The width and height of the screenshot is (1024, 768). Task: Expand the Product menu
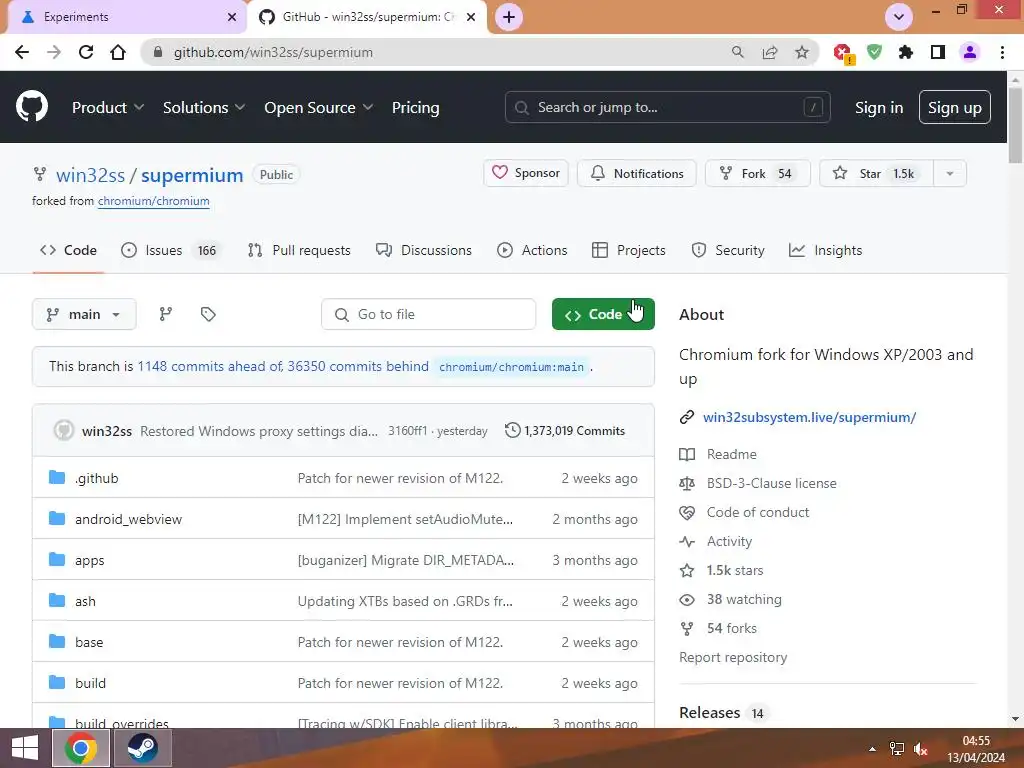click(108, 108)
